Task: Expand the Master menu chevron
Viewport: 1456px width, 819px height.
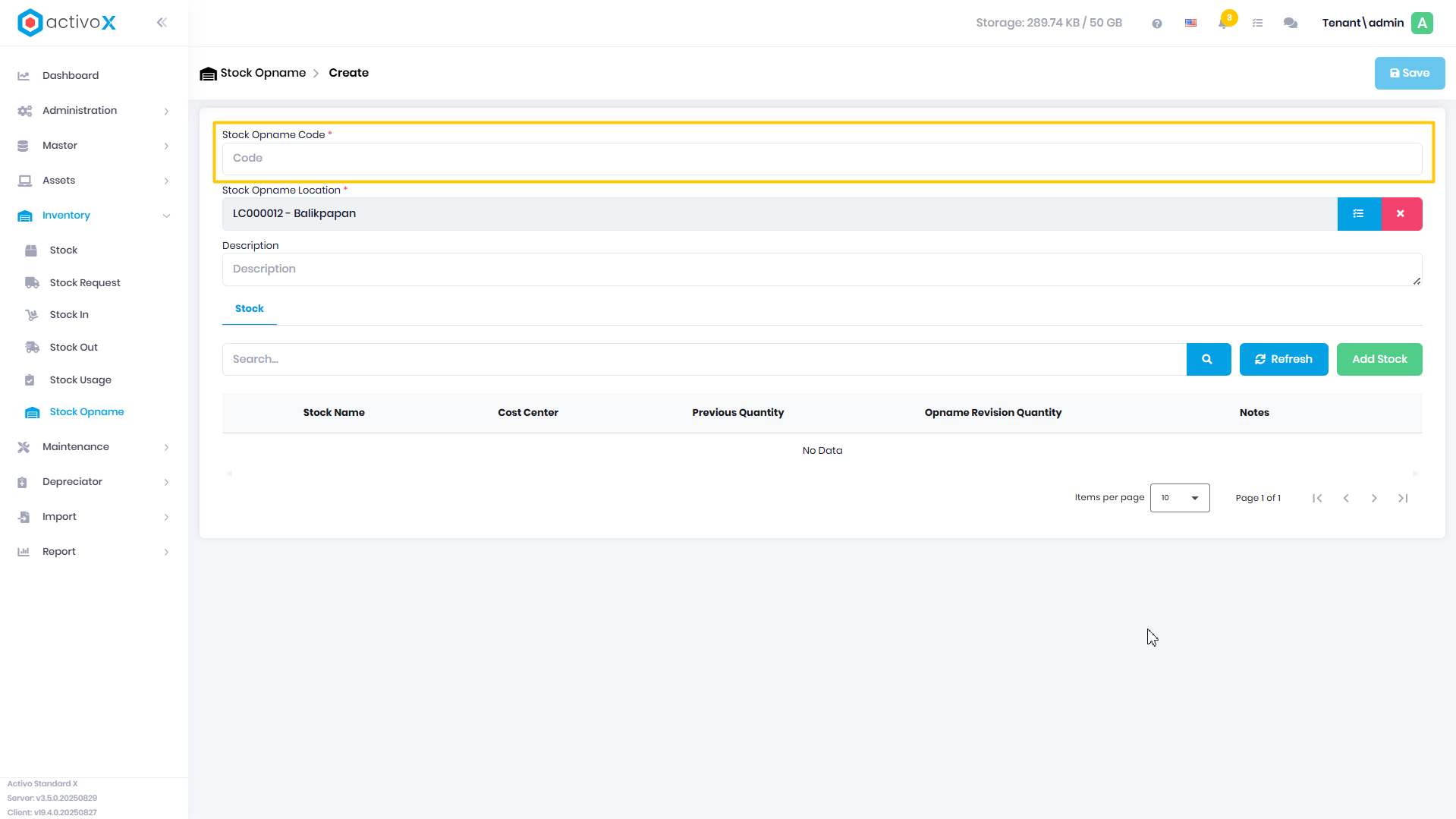Action: [x=166, y=146]
